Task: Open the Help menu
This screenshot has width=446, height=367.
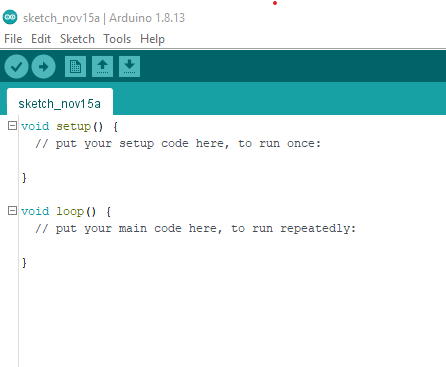Action: pos(152,39)
